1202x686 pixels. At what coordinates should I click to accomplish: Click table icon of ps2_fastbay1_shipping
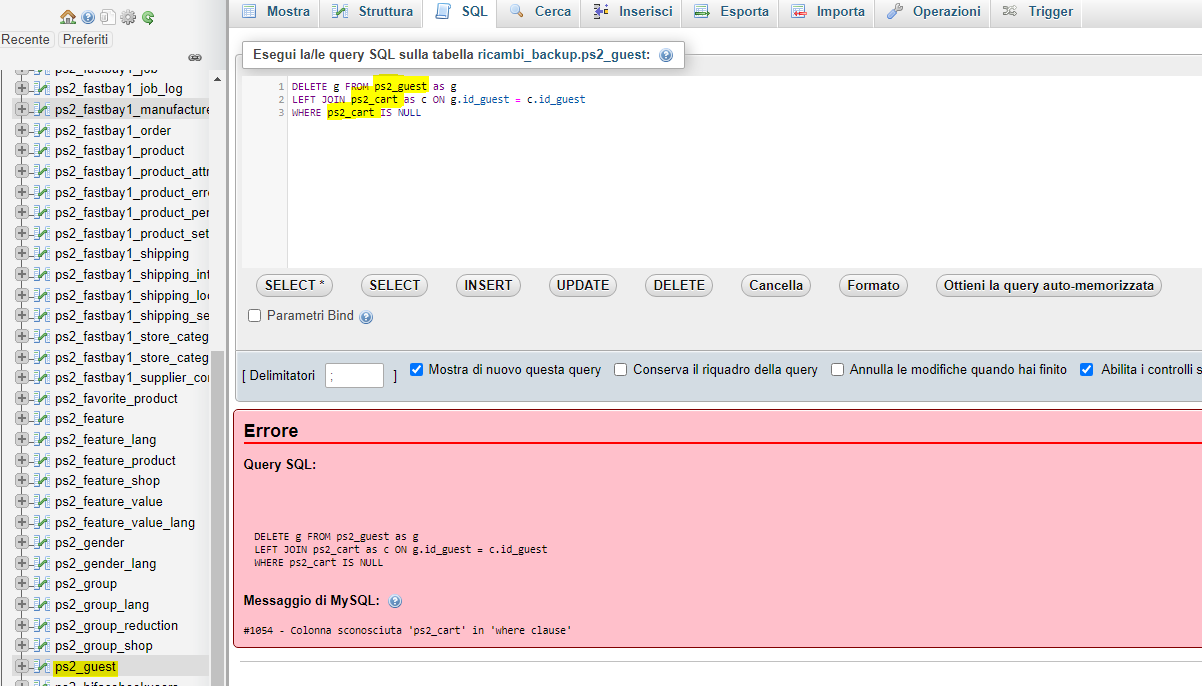(41, 253)
